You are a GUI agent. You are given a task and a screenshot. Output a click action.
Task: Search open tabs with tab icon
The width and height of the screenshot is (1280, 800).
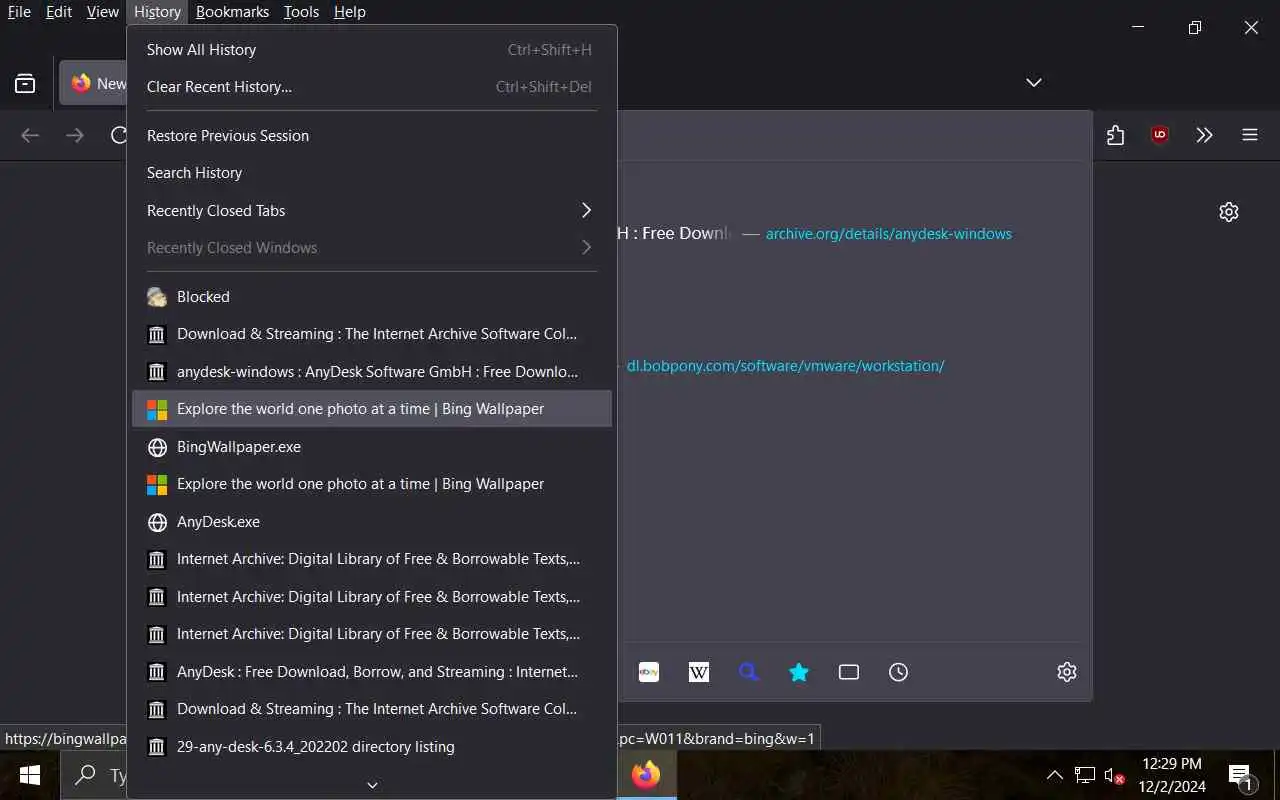pyautogui.click(x=849, y=672)
